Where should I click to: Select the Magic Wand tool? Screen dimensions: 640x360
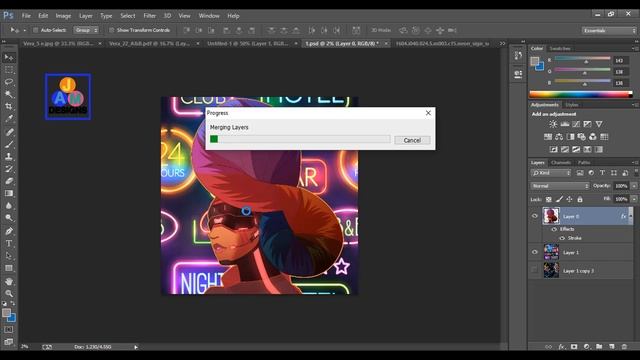9,94
